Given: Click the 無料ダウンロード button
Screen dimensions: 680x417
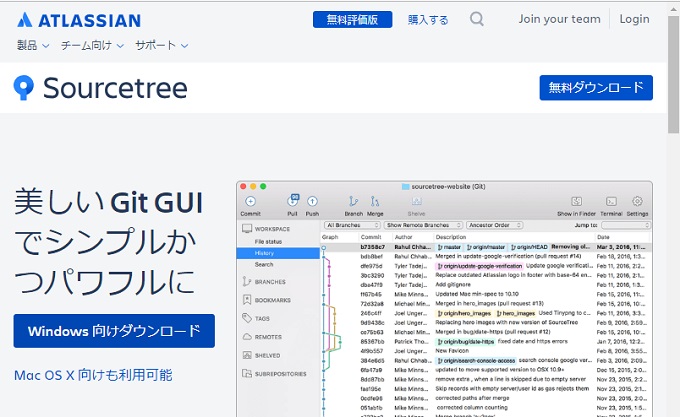Looking at the screenshot, I should [596, 88].
